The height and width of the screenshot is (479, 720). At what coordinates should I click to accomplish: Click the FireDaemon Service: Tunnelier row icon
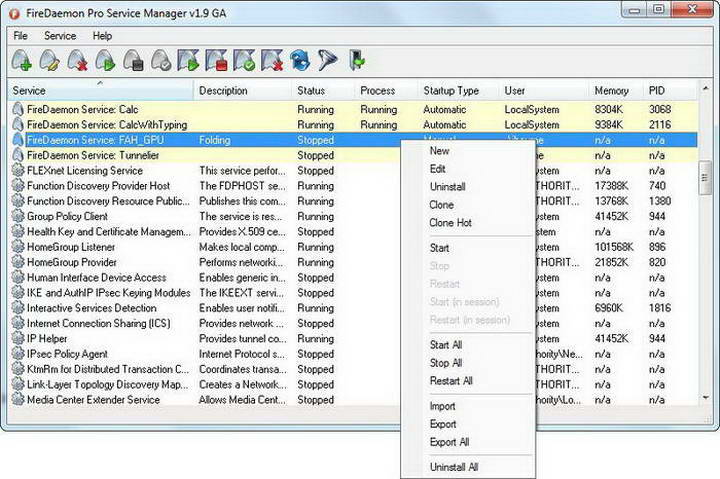click(x=18, y=155)
